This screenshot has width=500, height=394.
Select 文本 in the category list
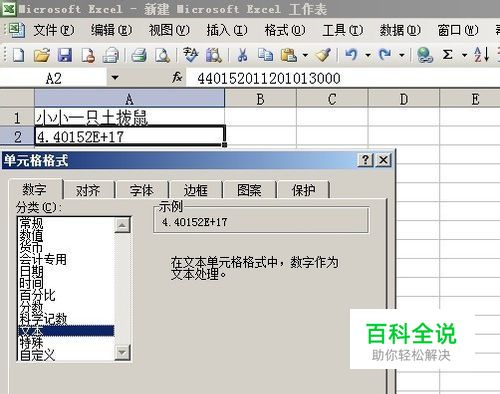pos(66,331)
